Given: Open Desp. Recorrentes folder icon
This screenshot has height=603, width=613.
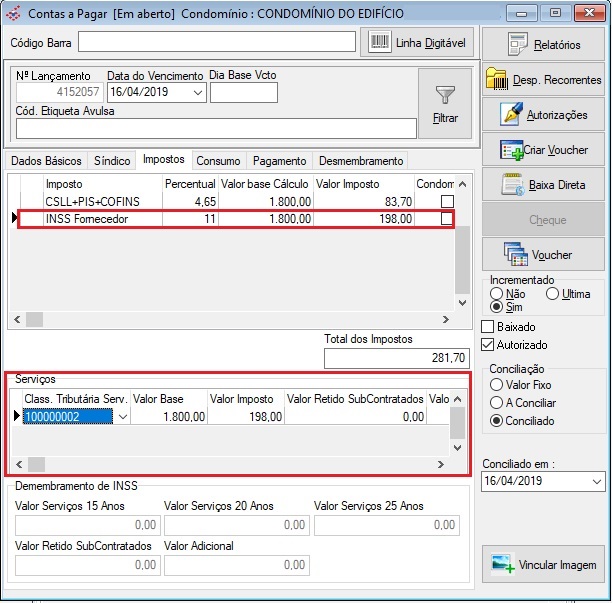Looking at the screenshot, I should coord(496,79).
